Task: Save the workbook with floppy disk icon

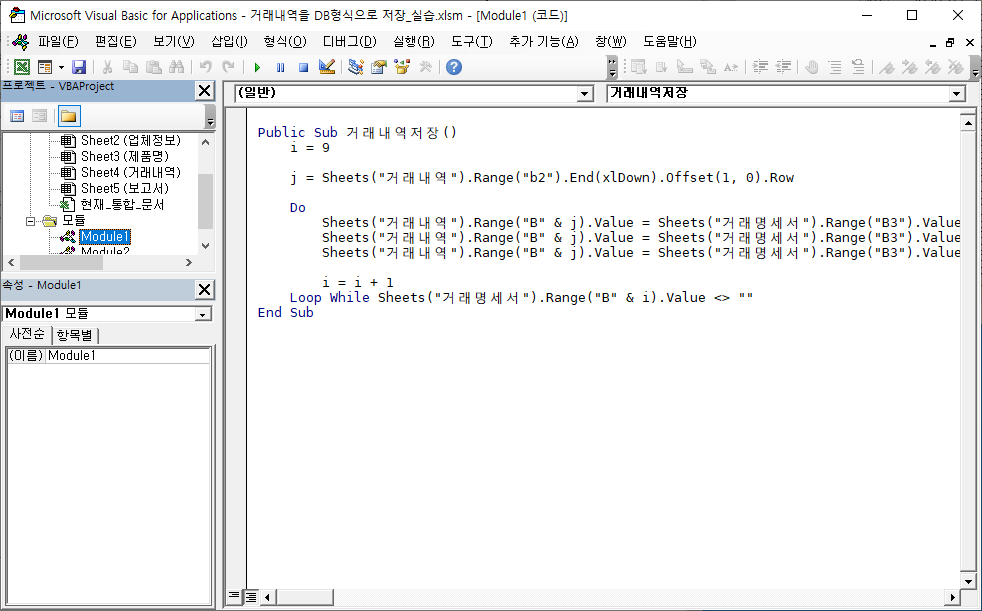Action: 79,67
